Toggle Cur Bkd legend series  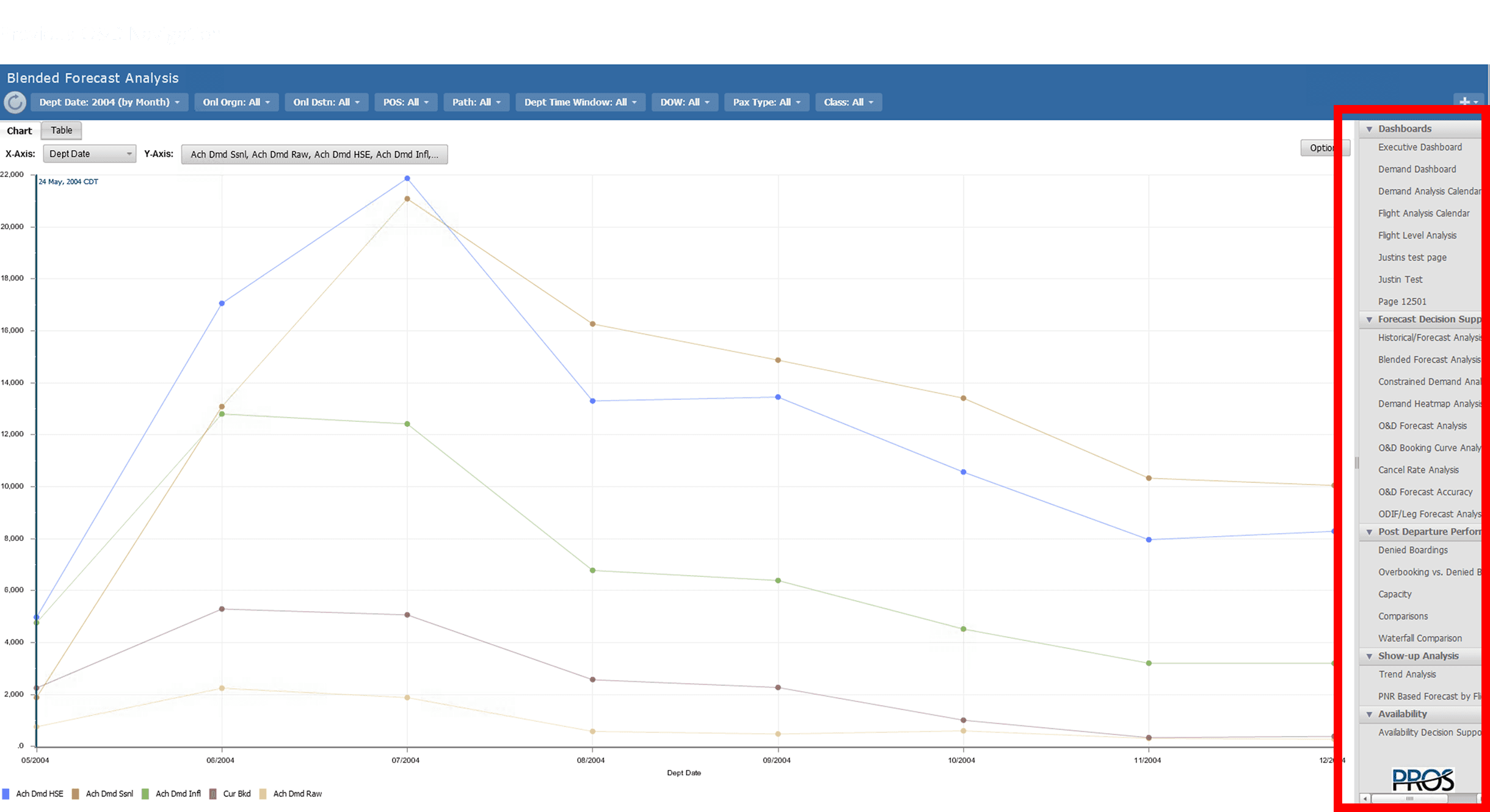pos(236,794)
